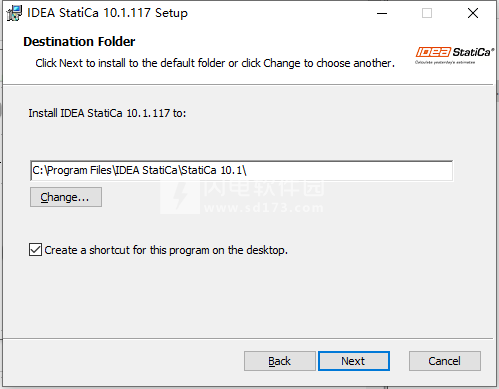Proceed with the Next button

click(x=354, y=361)
